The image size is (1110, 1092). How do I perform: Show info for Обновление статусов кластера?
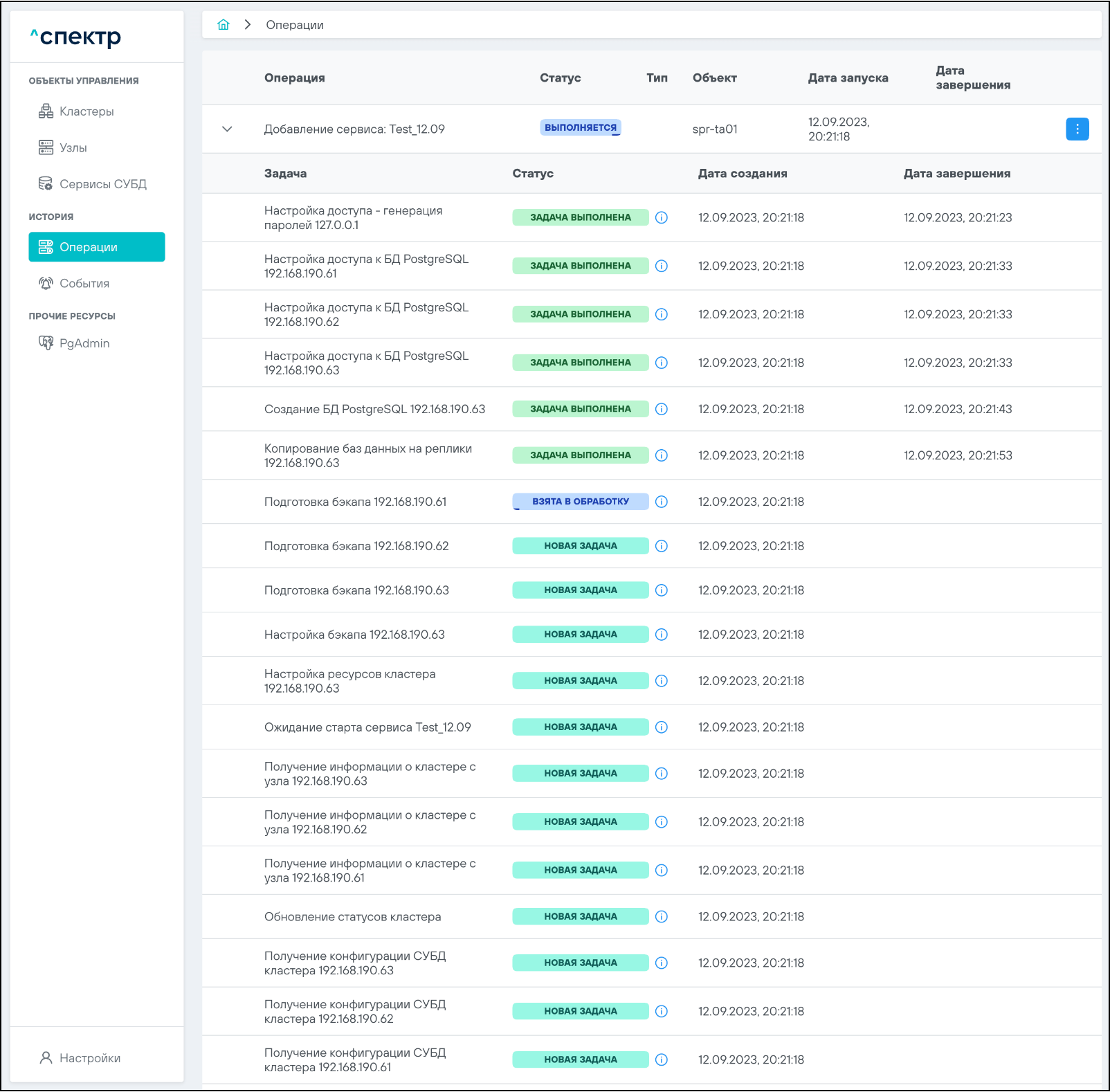pyautogui.click(x=662, y=917)
